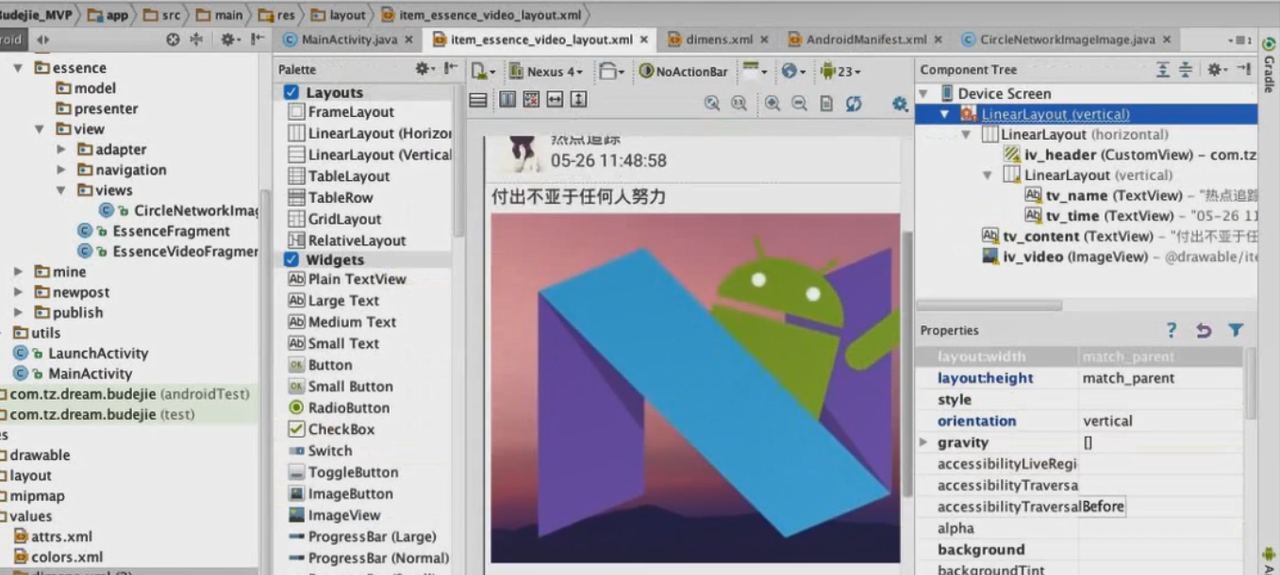Hide the project tool window
This screenshot has height=575, width=1280.
[257, 39]
